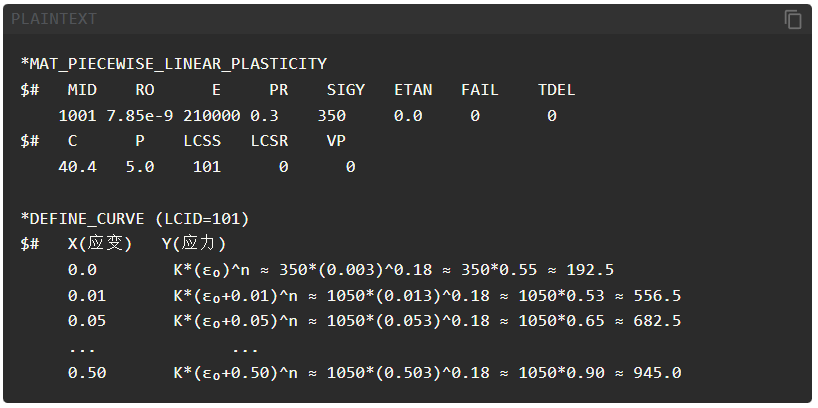Click Young's modulus value 210000

212,116
